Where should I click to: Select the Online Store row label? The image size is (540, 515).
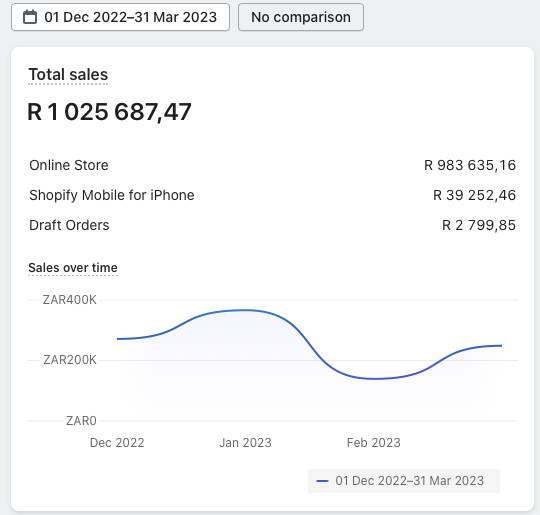click(69, 165)
